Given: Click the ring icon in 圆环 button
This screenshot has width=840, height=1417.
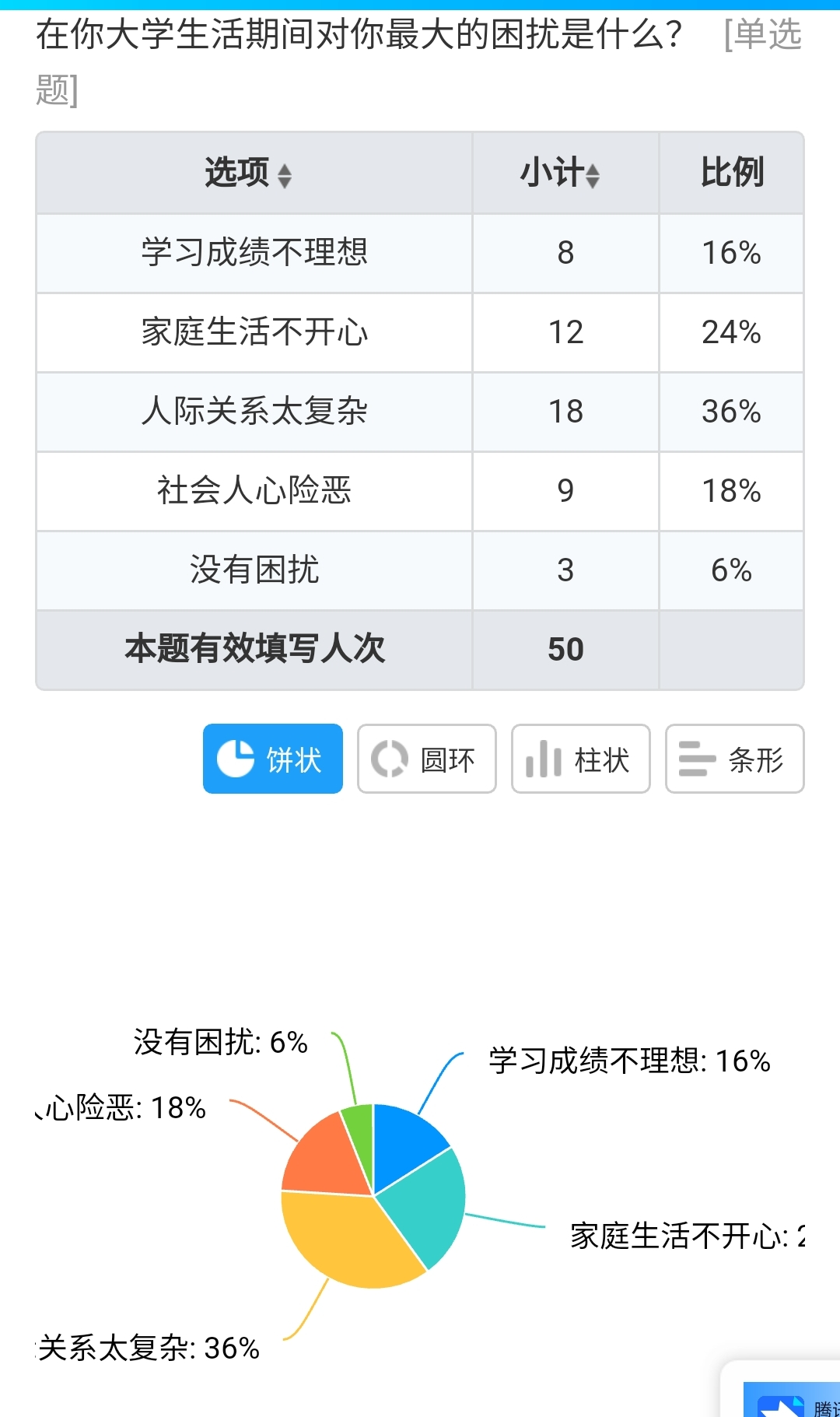Looking at the screenshot, I should pos(389,759).
